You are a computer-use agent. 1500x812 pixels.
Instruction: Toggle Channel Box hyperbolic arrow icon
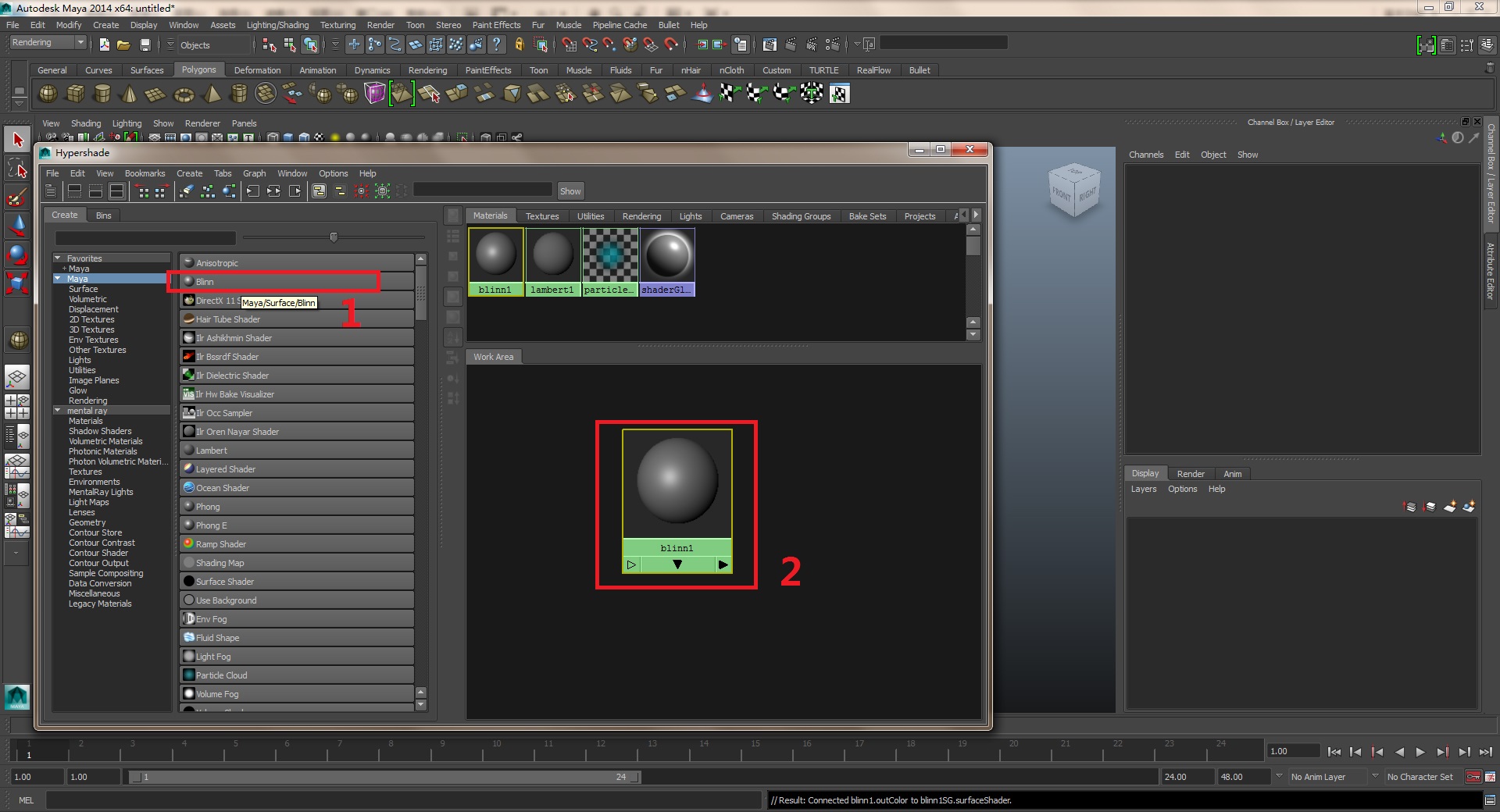[1473, 138]
